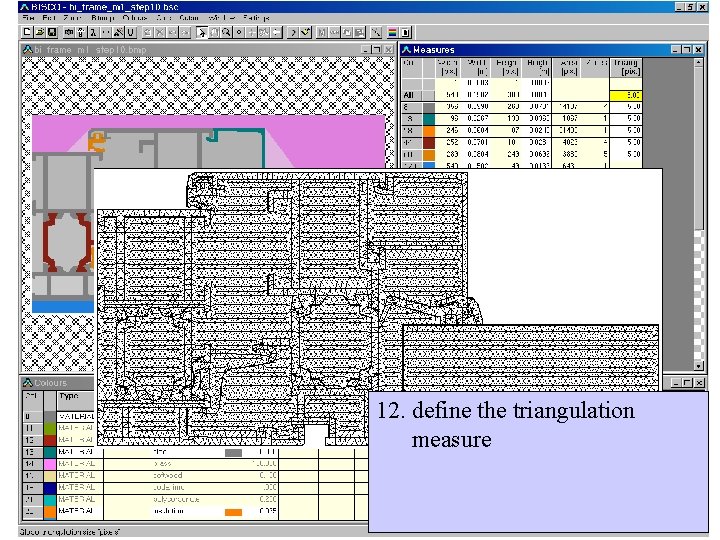
Task: Click the Measures window logo icon
Action: click(406, 49)
